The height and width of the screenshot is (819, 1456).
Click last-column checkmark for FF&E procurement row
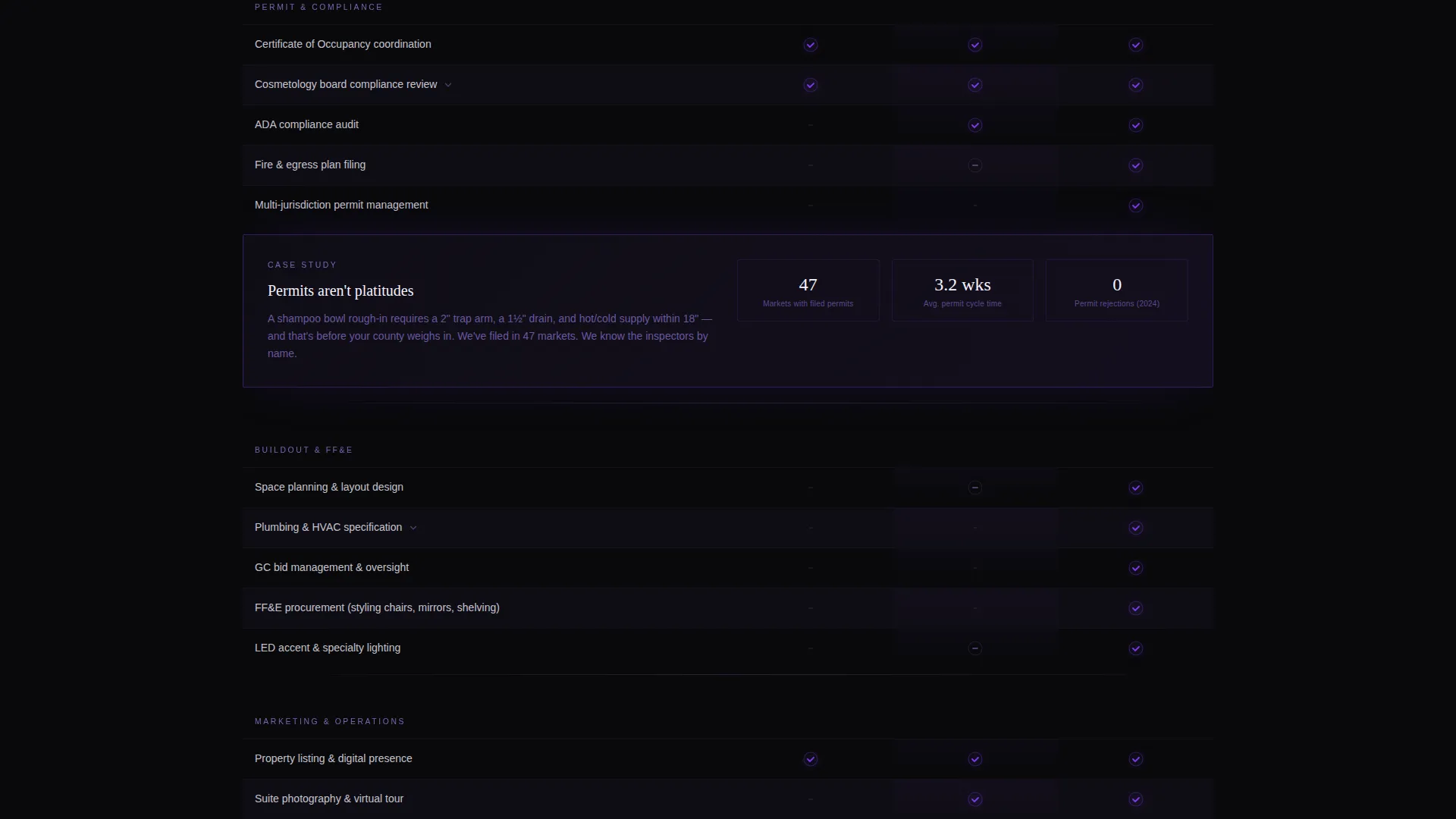click(x=1136, y=608)
